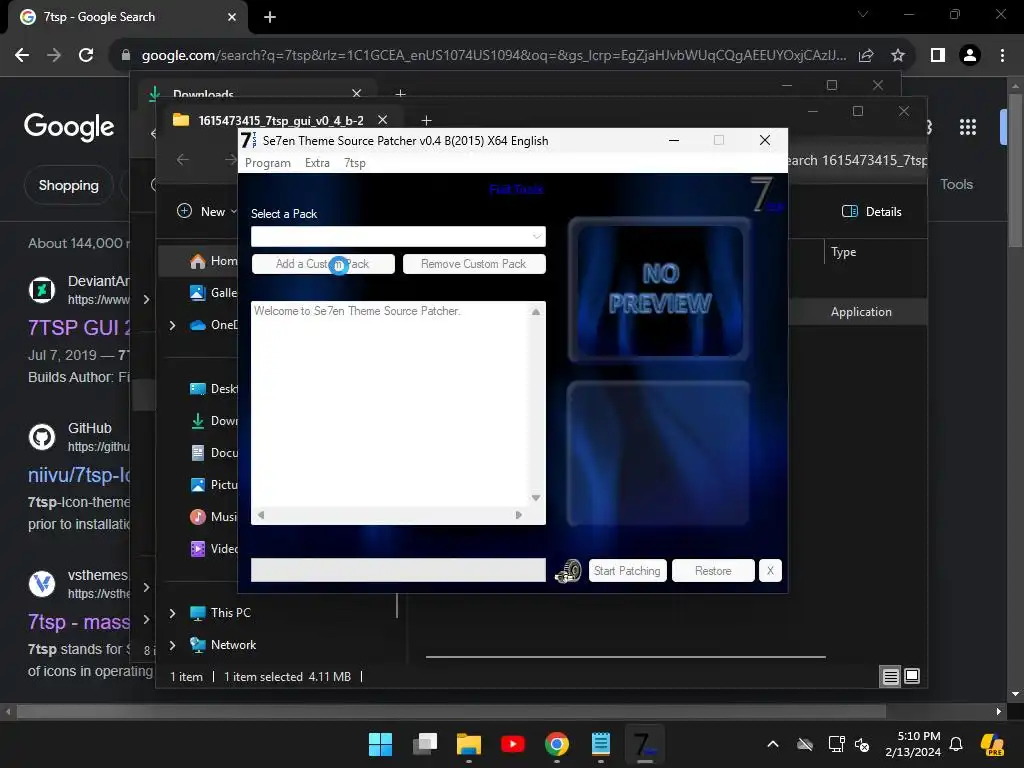Viewport: 1024px width, 768px height.
Task: Open the Windows Start menu
Action: (380, 744)
